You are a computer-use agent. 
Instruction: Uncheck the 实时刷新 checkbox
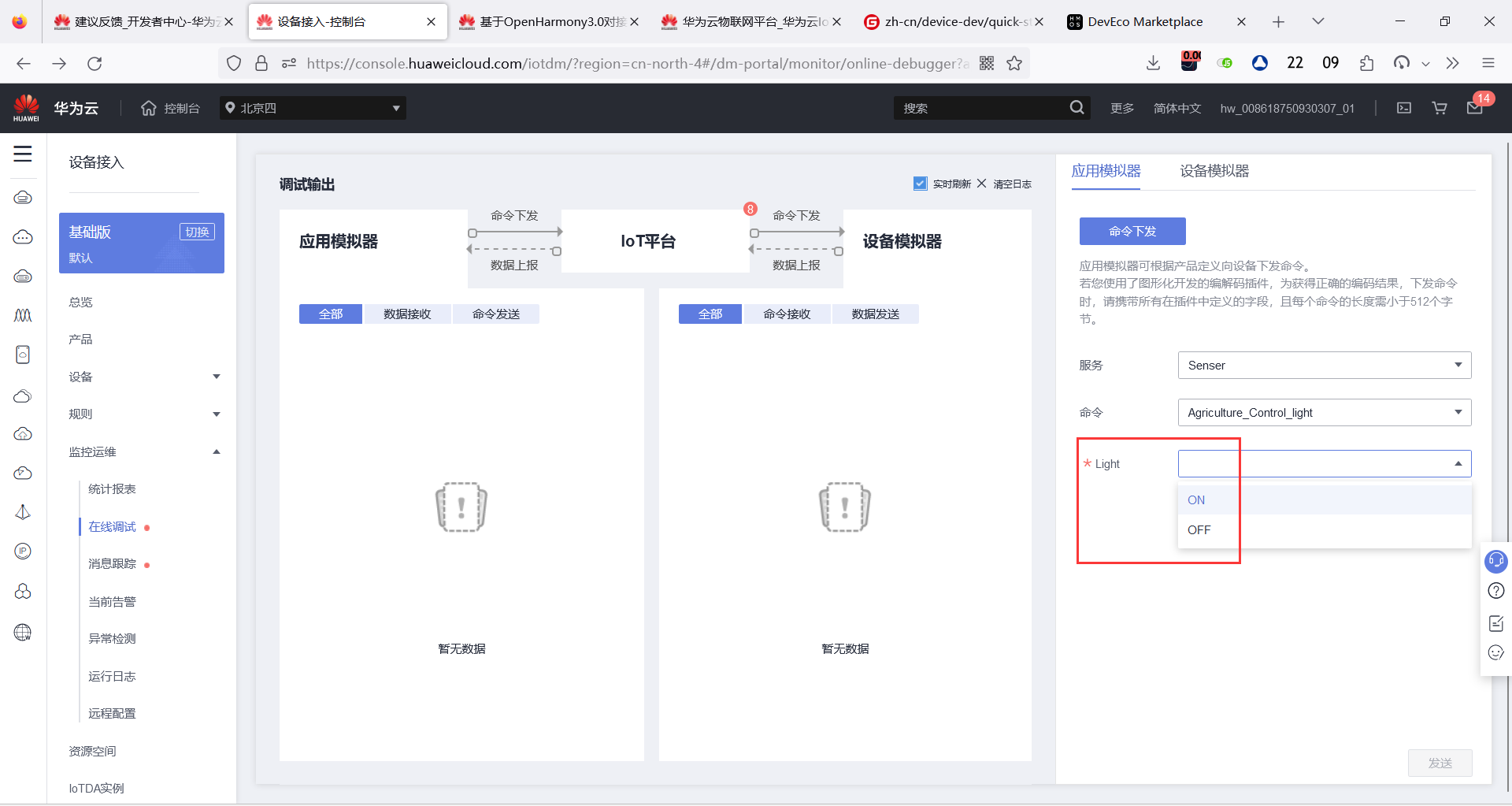point(920,183)
